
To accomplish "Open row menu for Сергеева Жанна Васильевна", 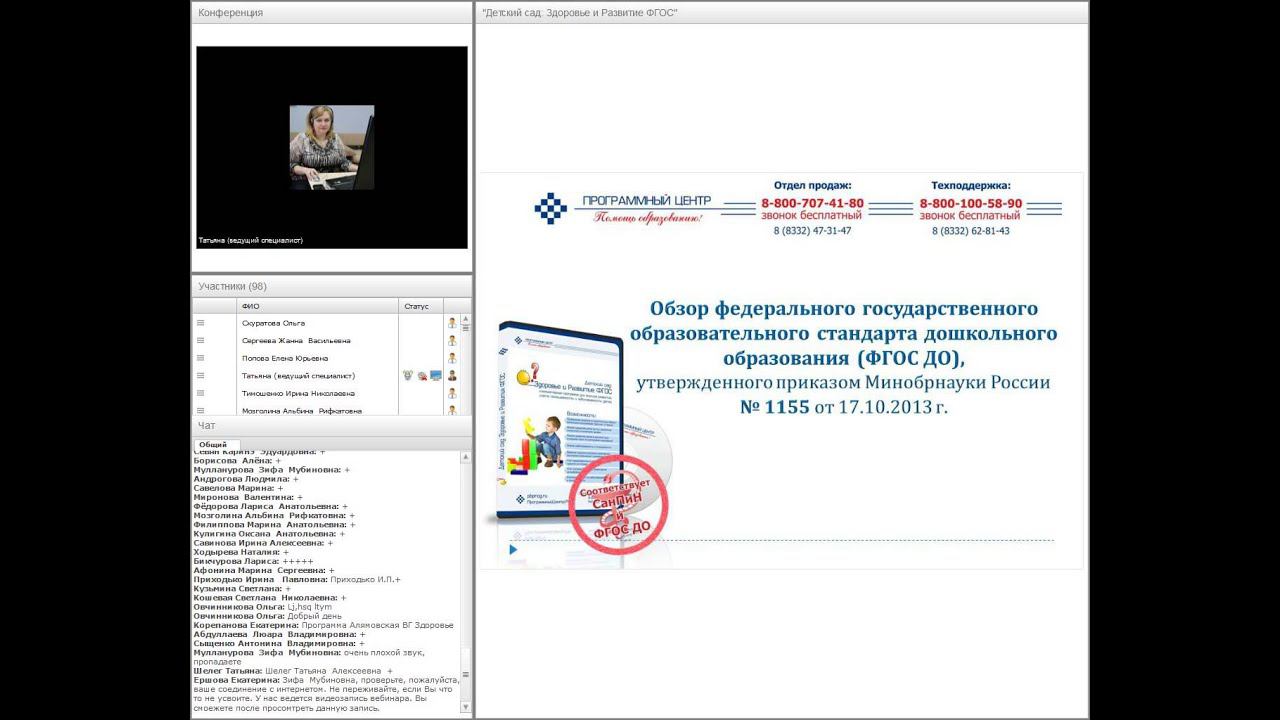I will pos(200,341).
